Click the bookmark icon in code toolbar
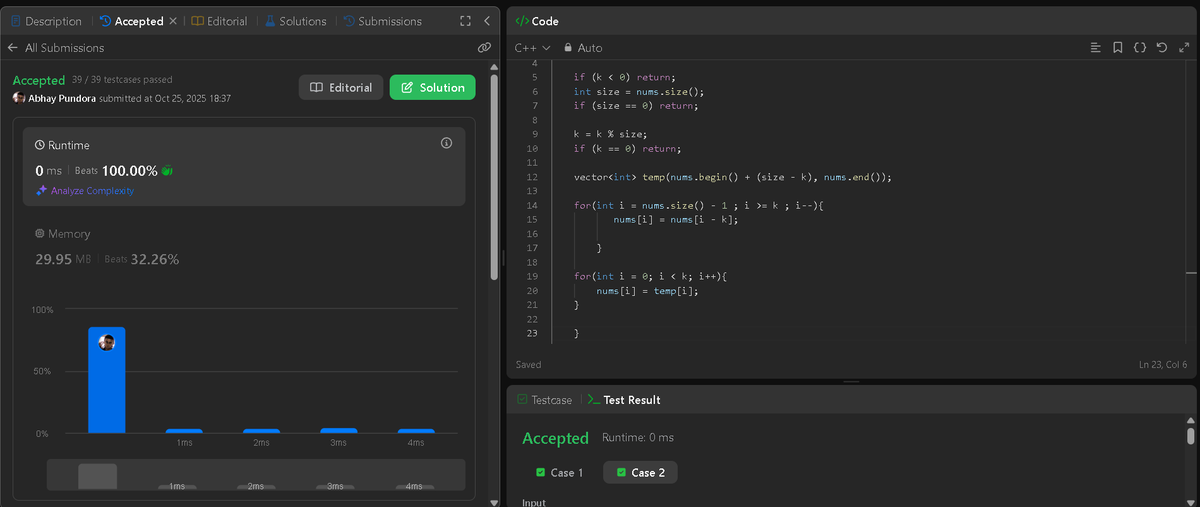The height and width of the screenshot is (507, 1200). coord(1118,47)
